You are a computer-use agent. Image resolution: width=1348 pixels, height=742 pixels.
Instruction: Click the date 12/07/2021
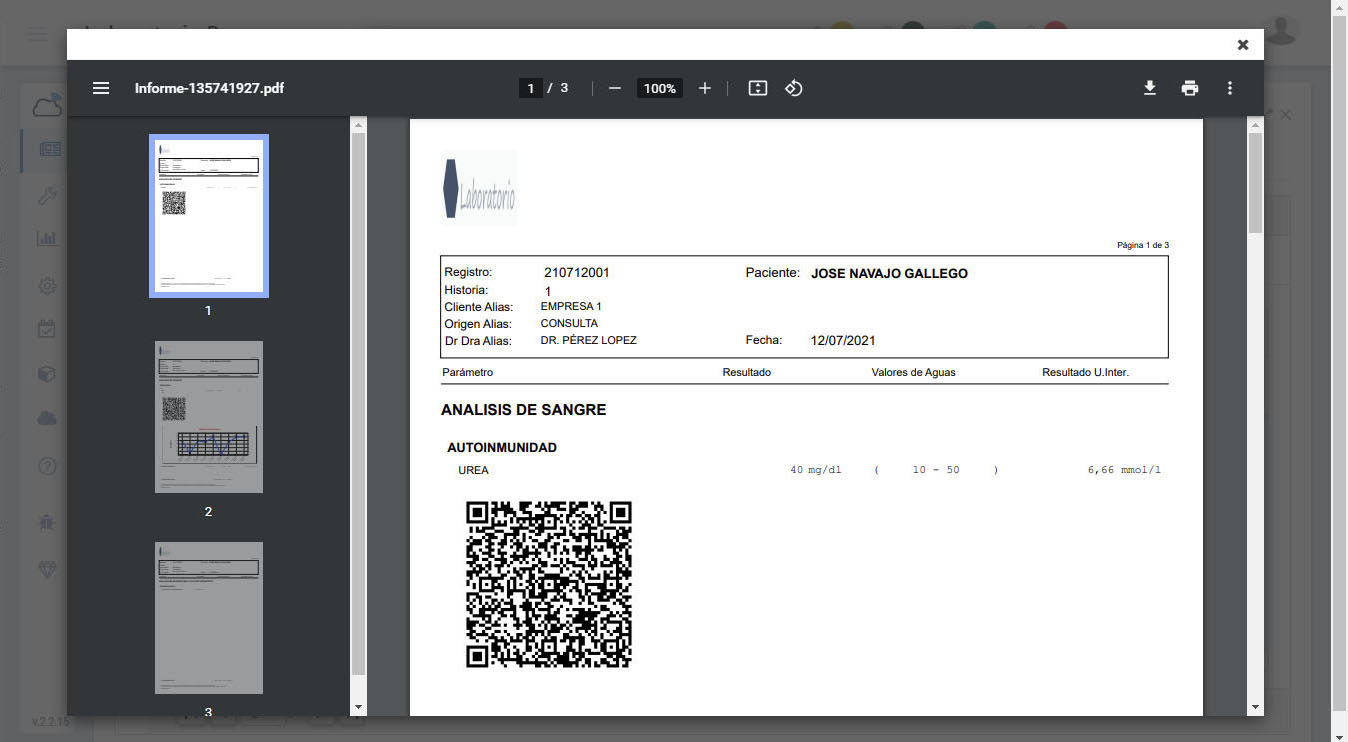coord(843,340)
